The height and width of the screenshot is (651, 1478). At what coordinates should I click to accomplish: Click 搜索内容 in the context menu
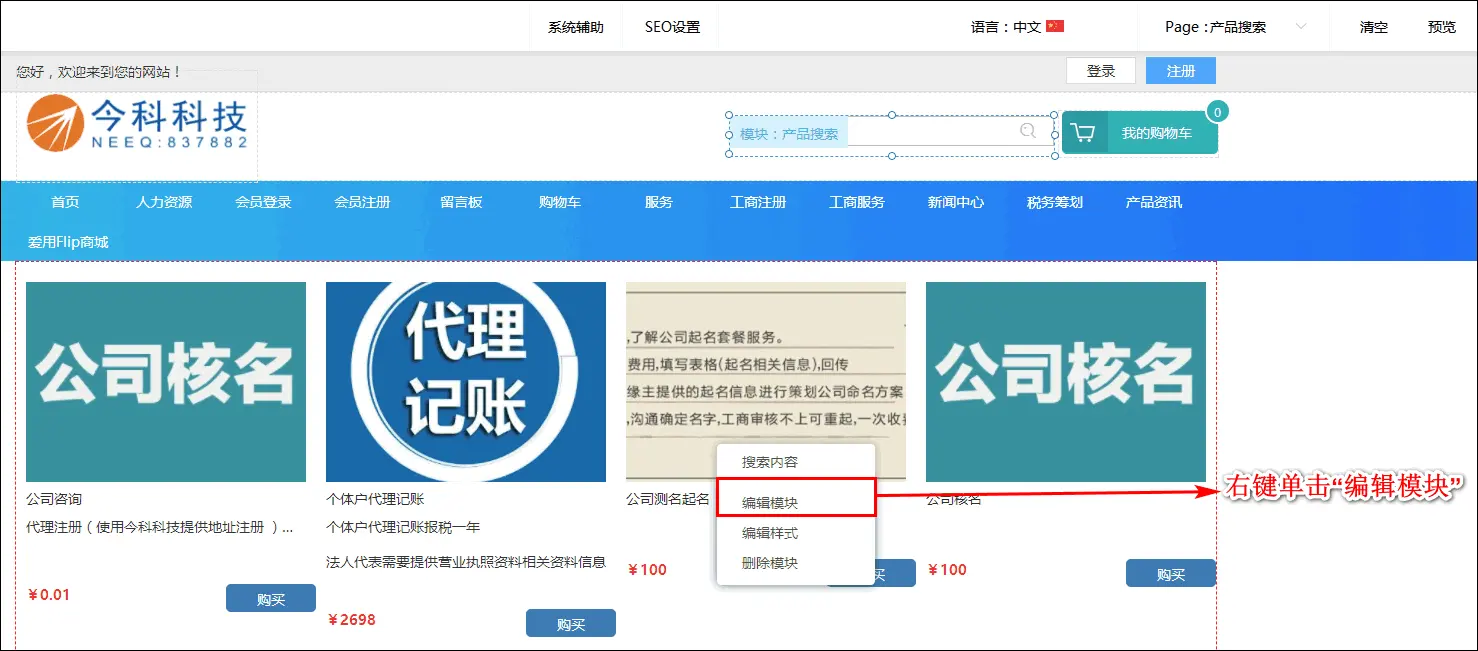(x=770, y=463)
